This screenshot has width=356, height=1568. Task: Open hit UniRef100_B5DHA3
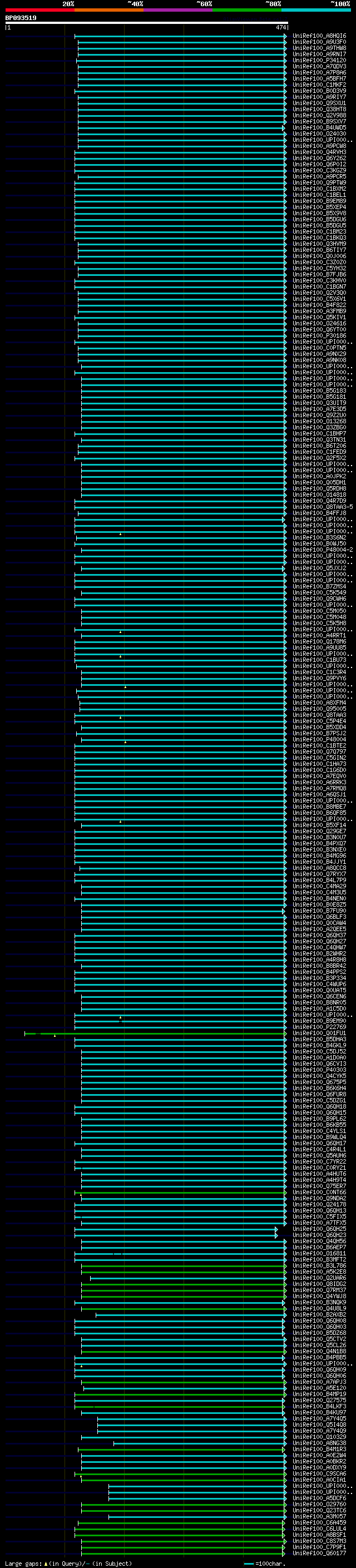point(319,1039)
